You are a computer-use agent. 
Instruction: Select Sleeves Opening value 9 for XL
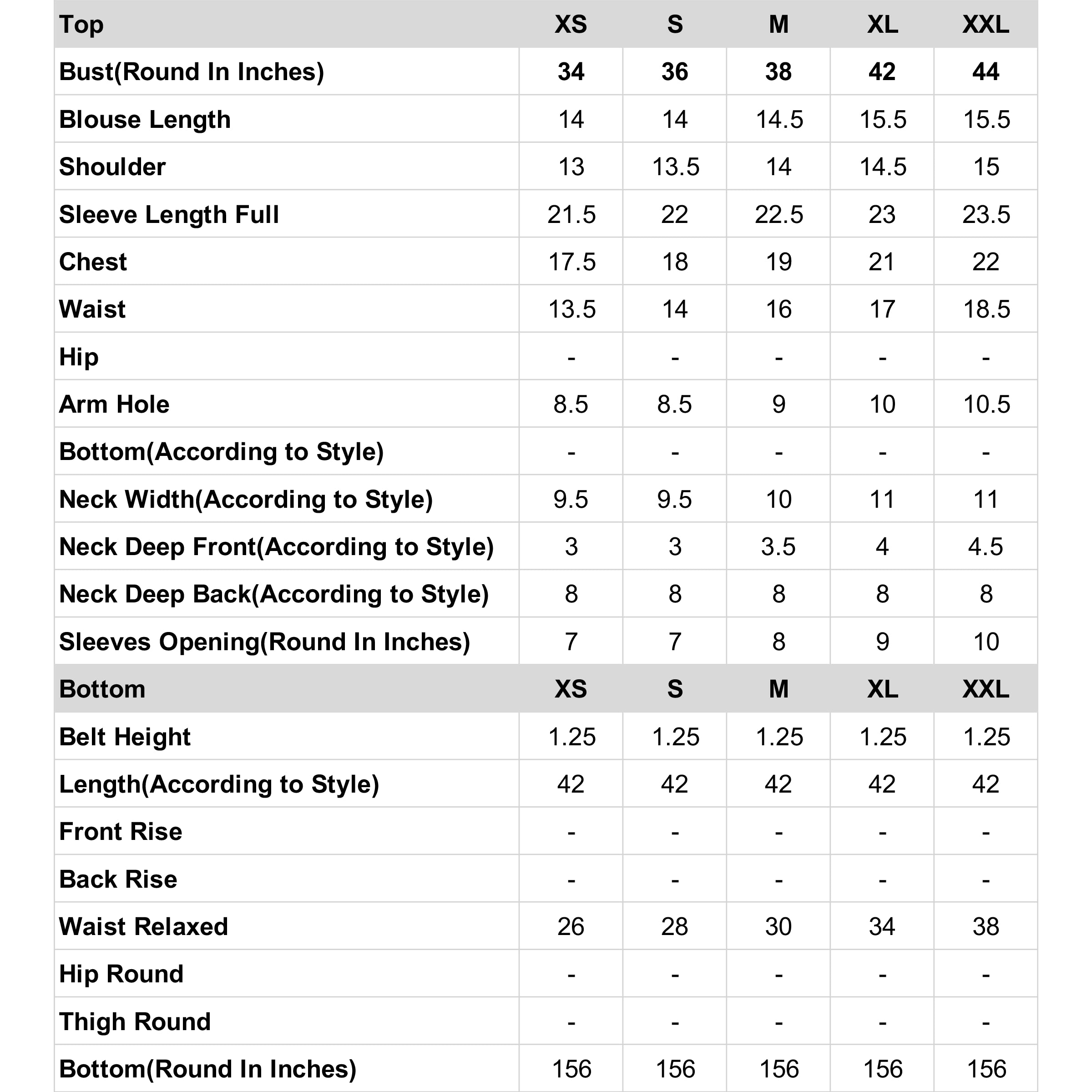coord(882,642)
